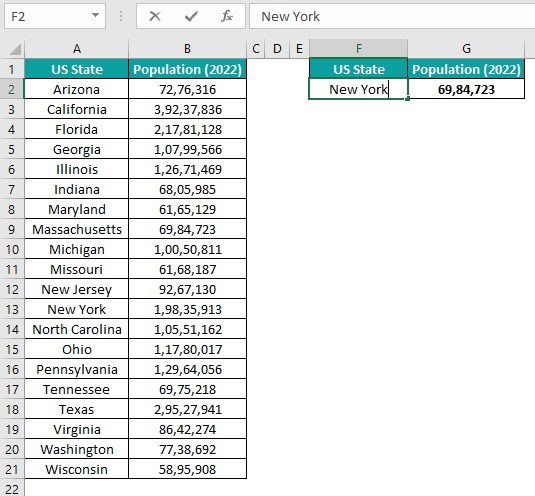Click Population (2022) header in column B
The height and width of the screenshot is (496, 535).
point(187,69)
